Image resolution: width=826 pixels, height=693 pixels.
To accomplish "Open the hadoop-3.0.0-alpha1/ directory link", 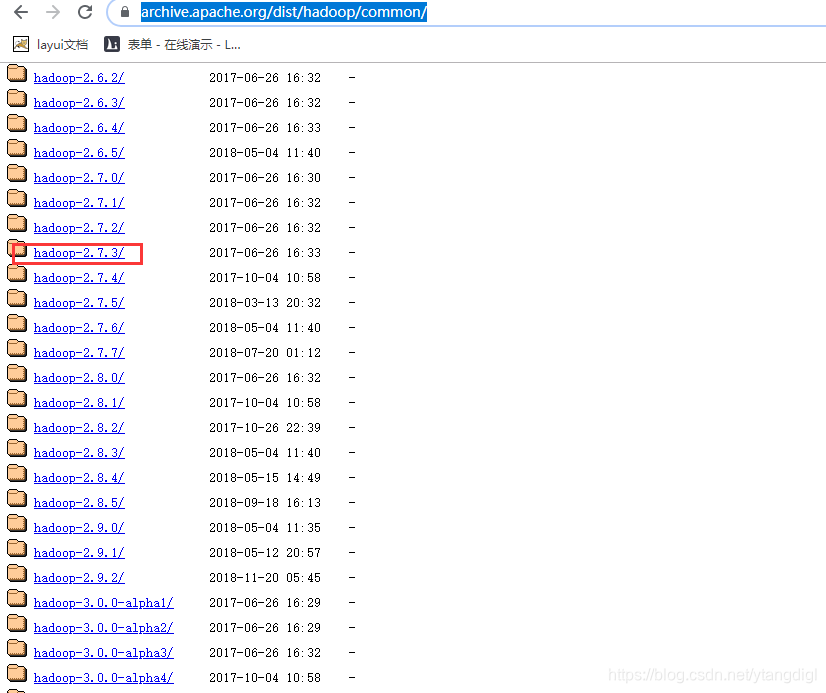I will coord(104,603).
